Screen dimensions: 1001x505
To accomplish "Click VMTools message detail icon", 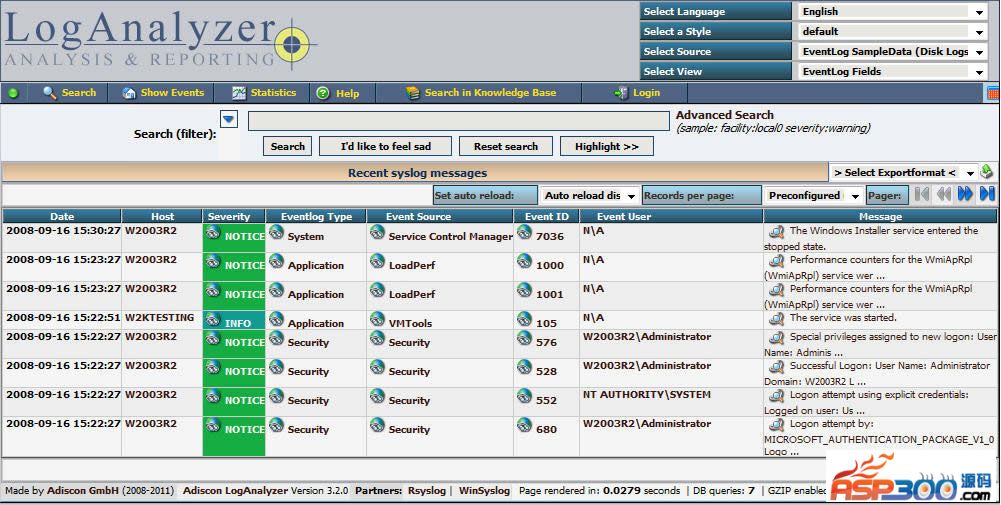I will 776,318.
